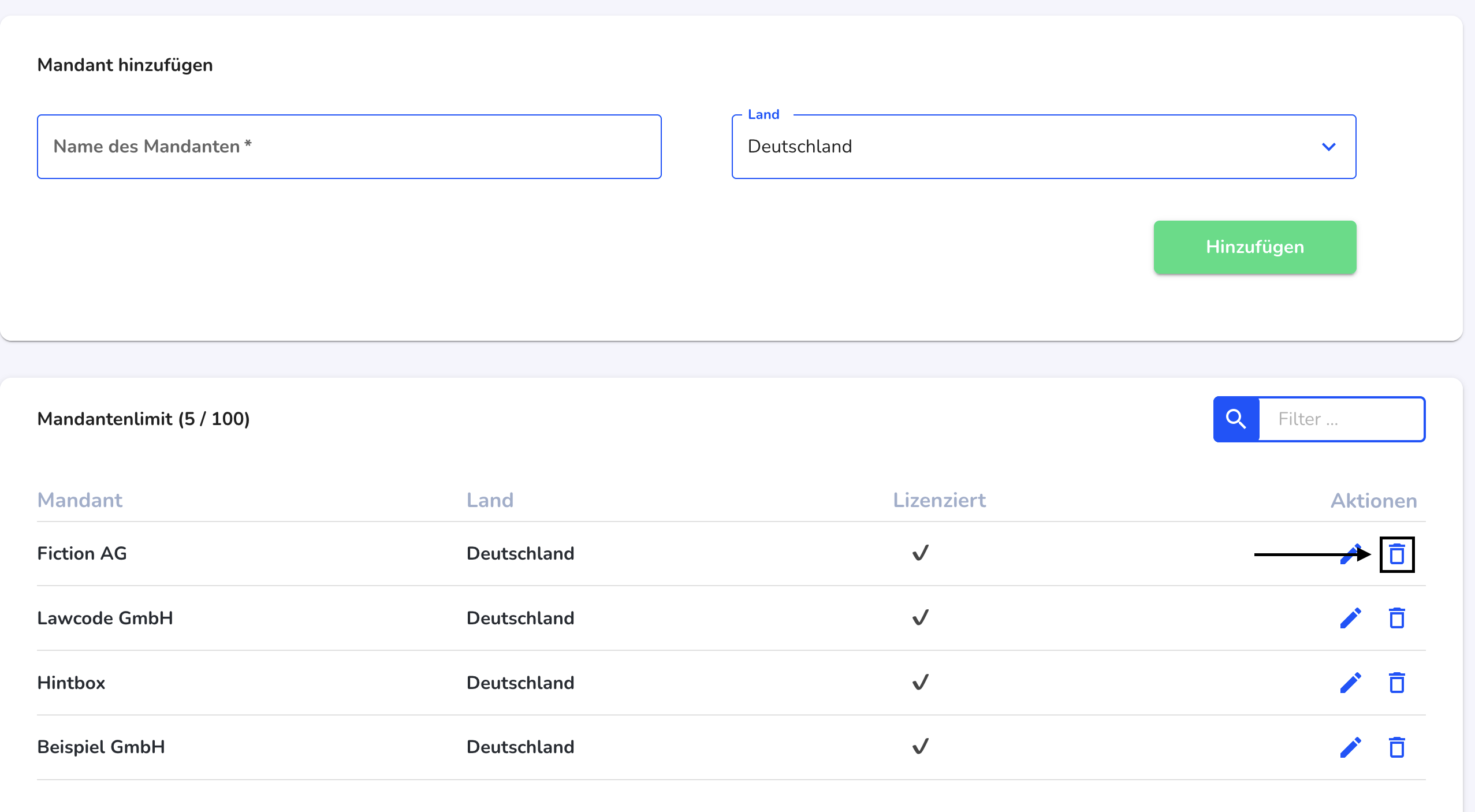Click the licensed checkmark for Lawcode GmbH
This screenshot has width=1475, height=812.
coord(921,618)
